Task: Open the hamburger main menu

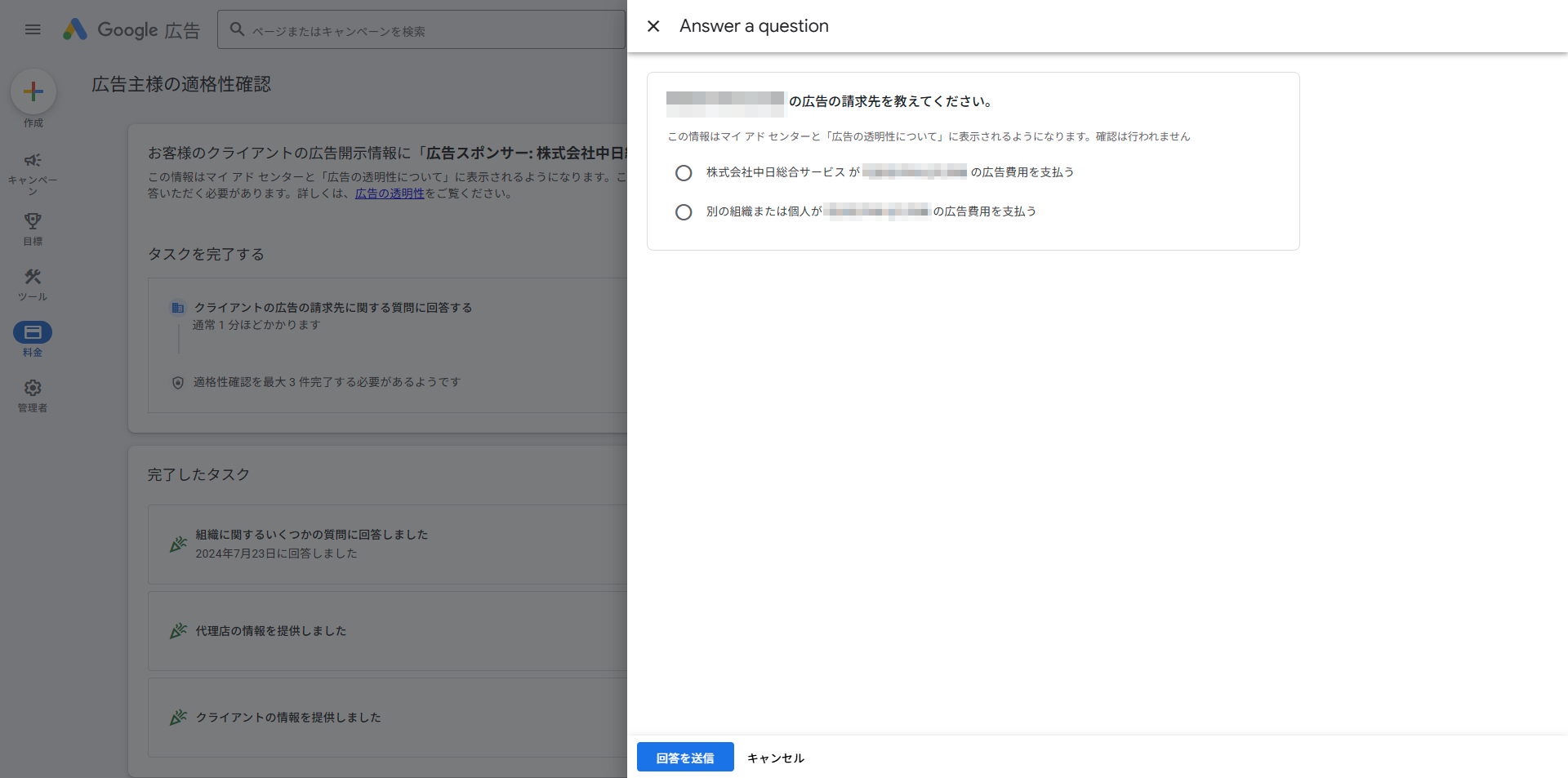Action: point(33,29)
